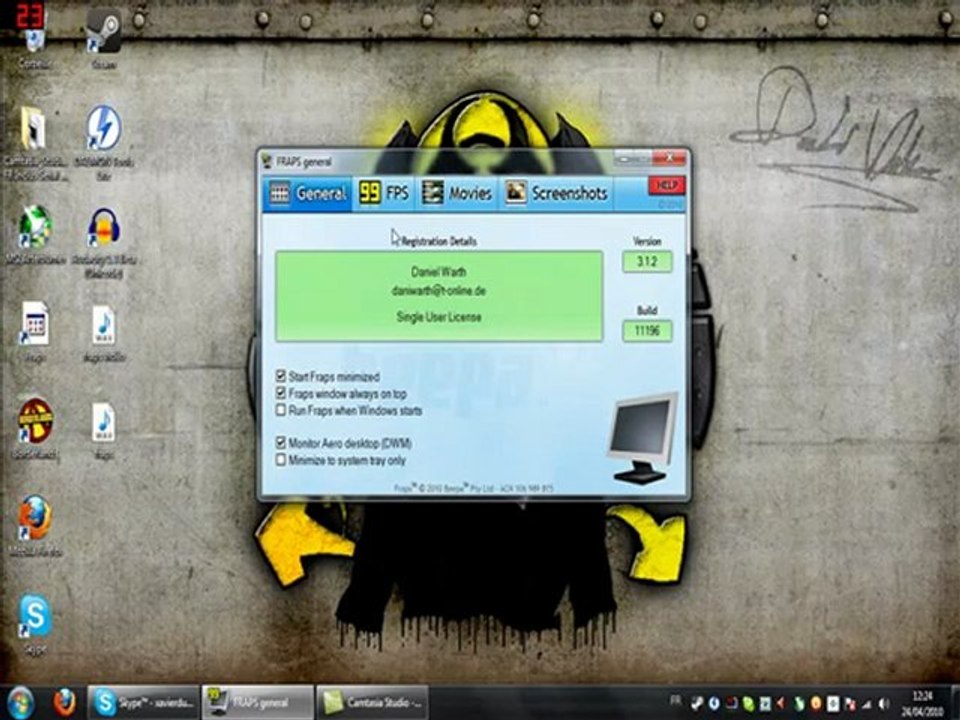Screen dimensions: 960x720
Task: Click the FR language indicator
Action: tap(675, 700)
